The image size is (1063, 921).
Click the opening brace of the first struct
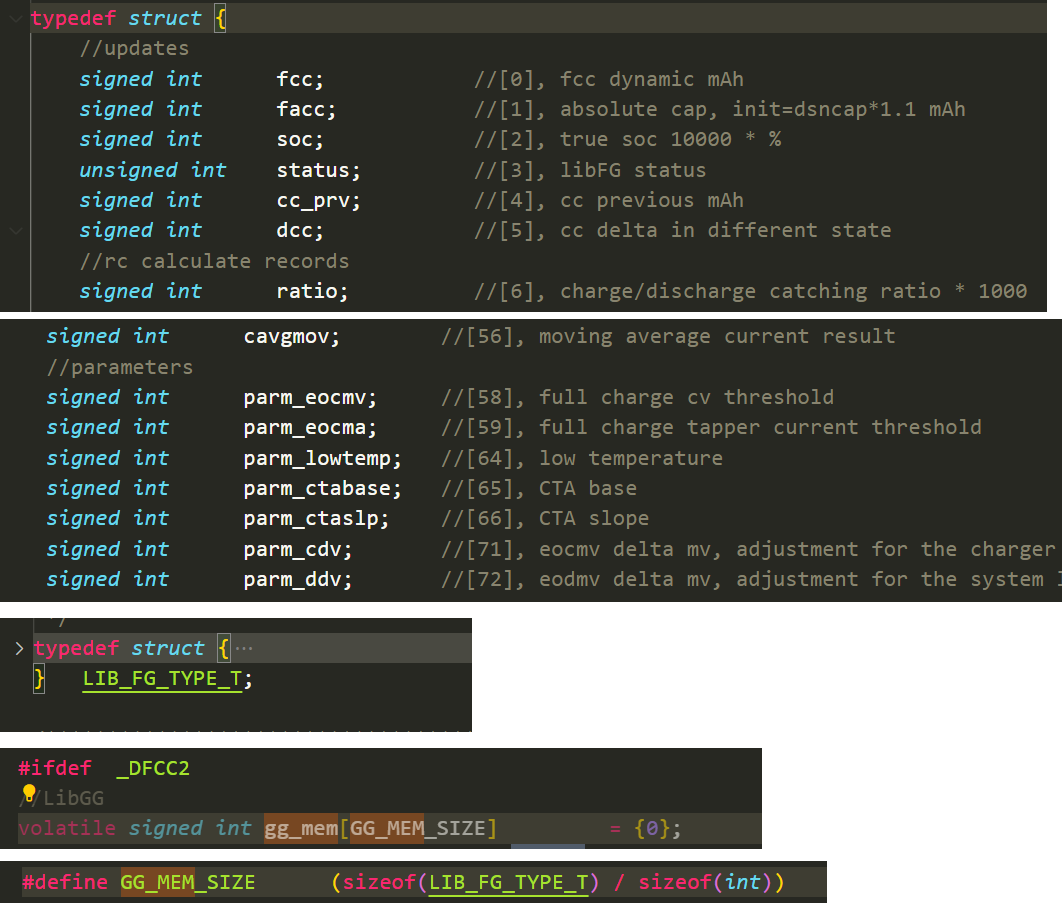click(220, 18)
